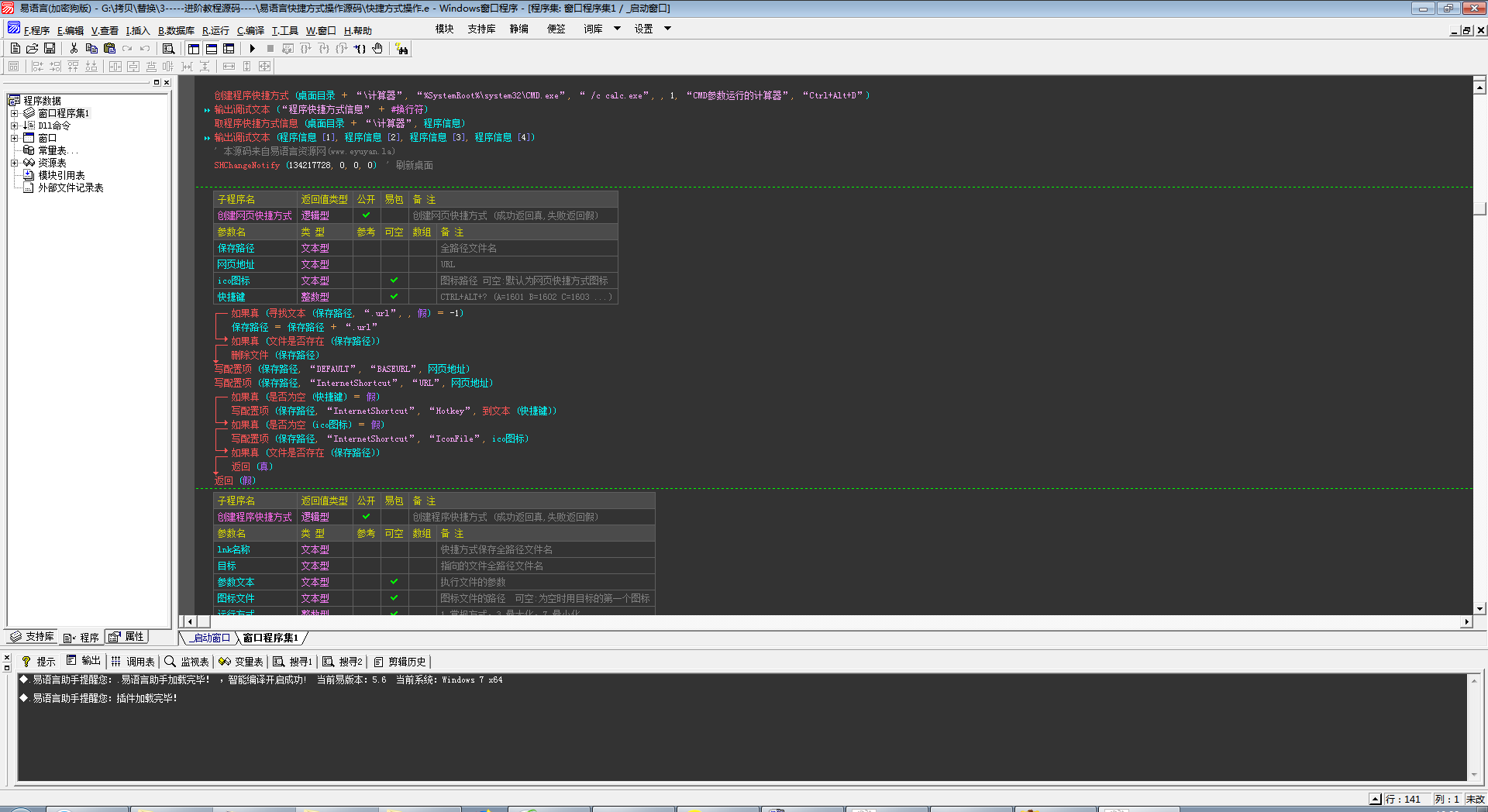Click the New file toolbar icon
This screenshot has height=812, width=1488.
15,48
